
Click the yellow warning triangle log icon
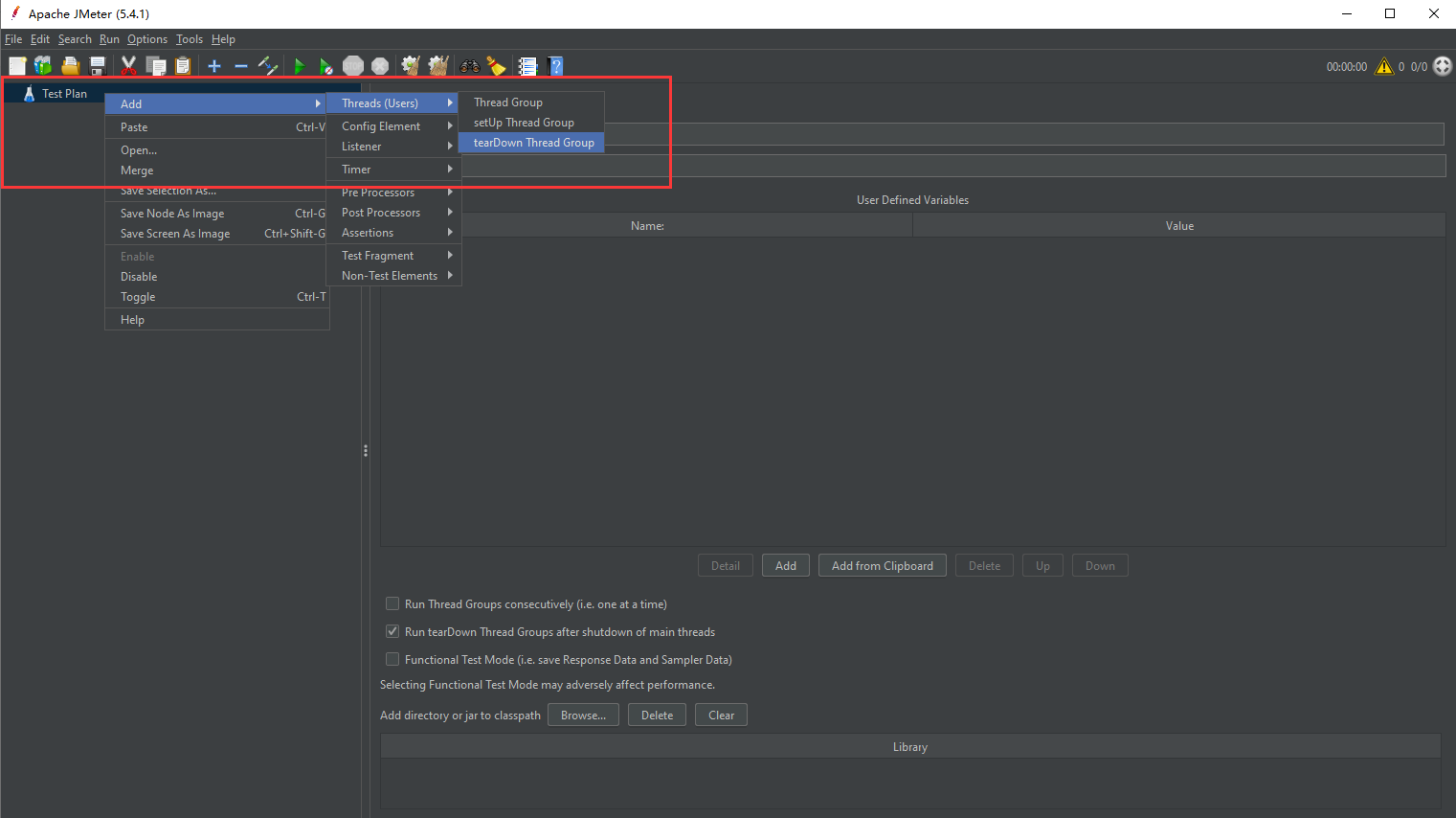point(1384,66)
